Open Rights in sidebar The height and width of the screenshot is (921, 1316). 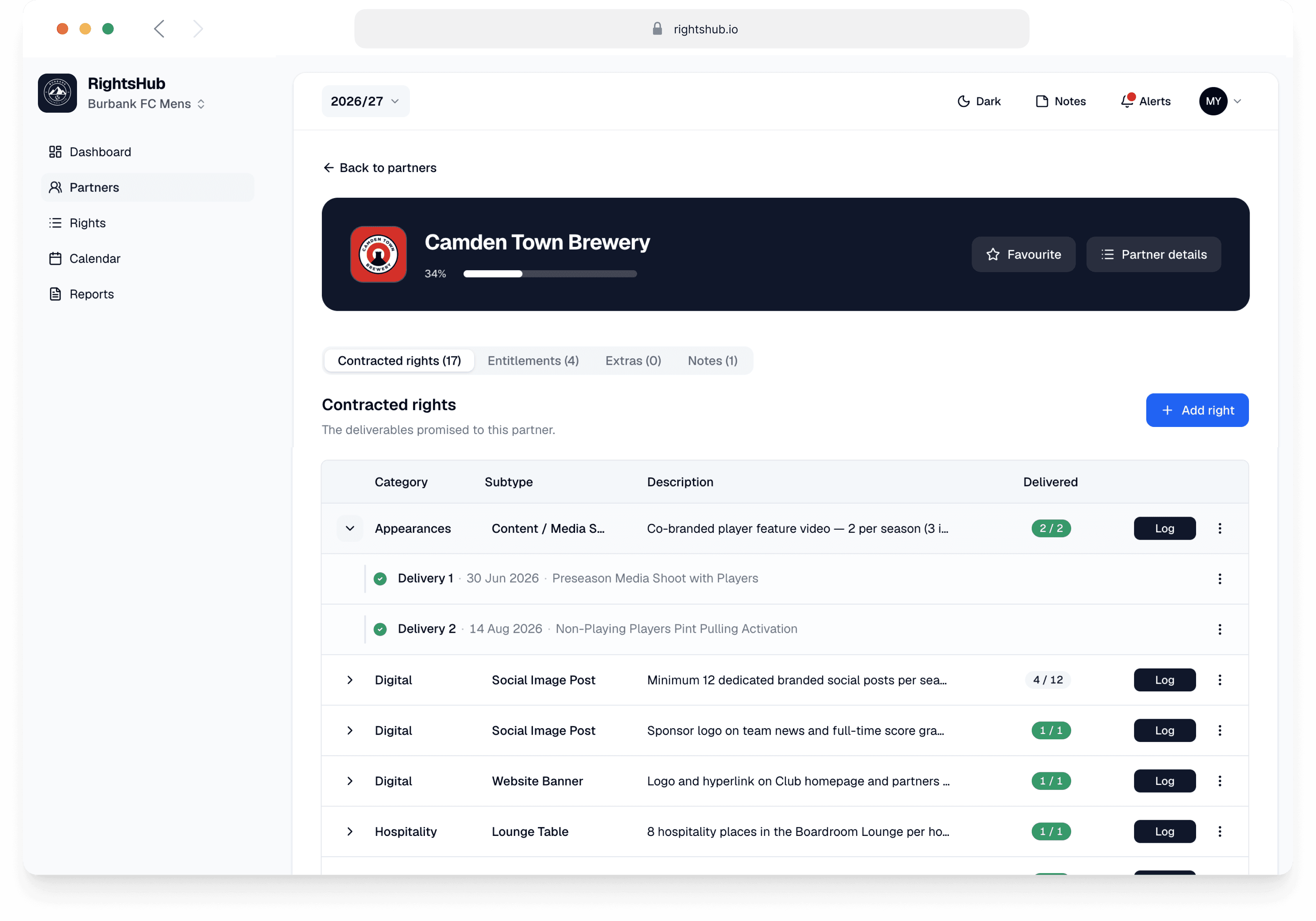(148, 223)
